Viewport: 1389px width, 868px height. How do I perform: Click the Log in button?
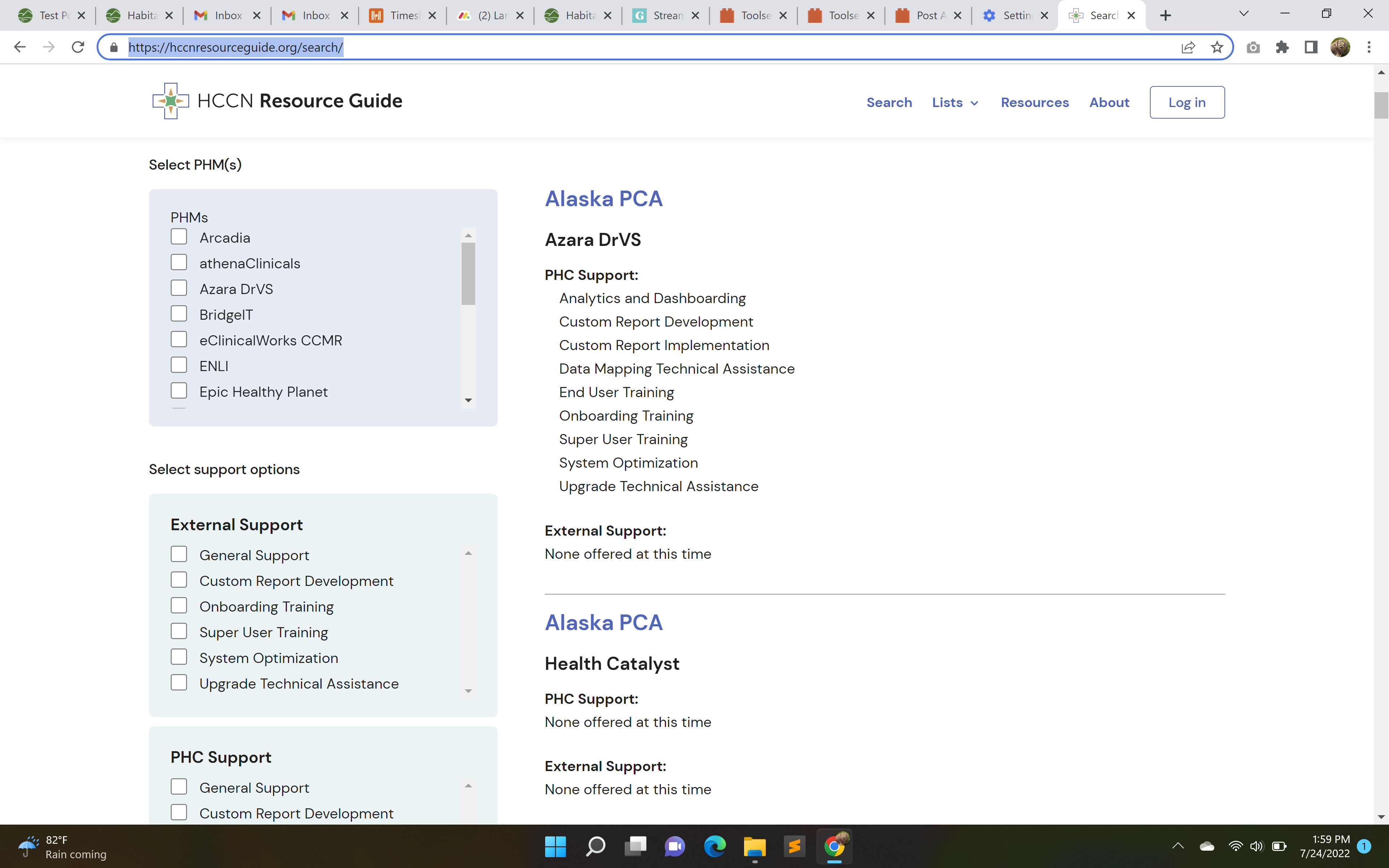[x=1187, y=102]
